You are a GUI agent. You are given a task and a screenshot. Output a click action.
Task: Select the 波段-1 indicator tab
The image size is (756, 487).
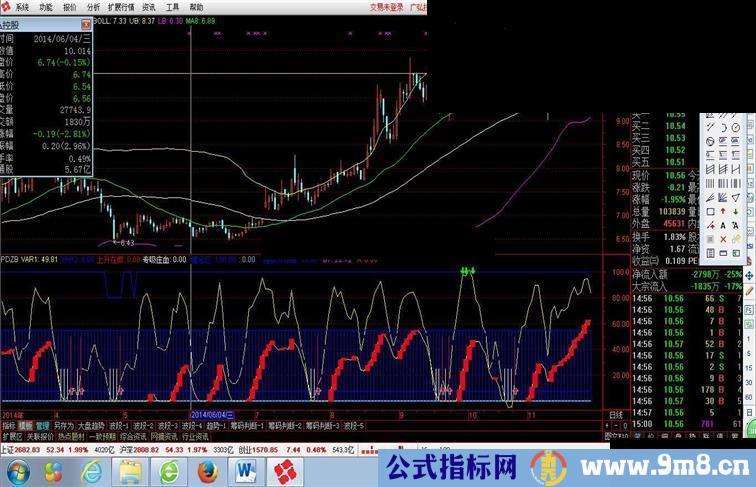tap(119, 425)
